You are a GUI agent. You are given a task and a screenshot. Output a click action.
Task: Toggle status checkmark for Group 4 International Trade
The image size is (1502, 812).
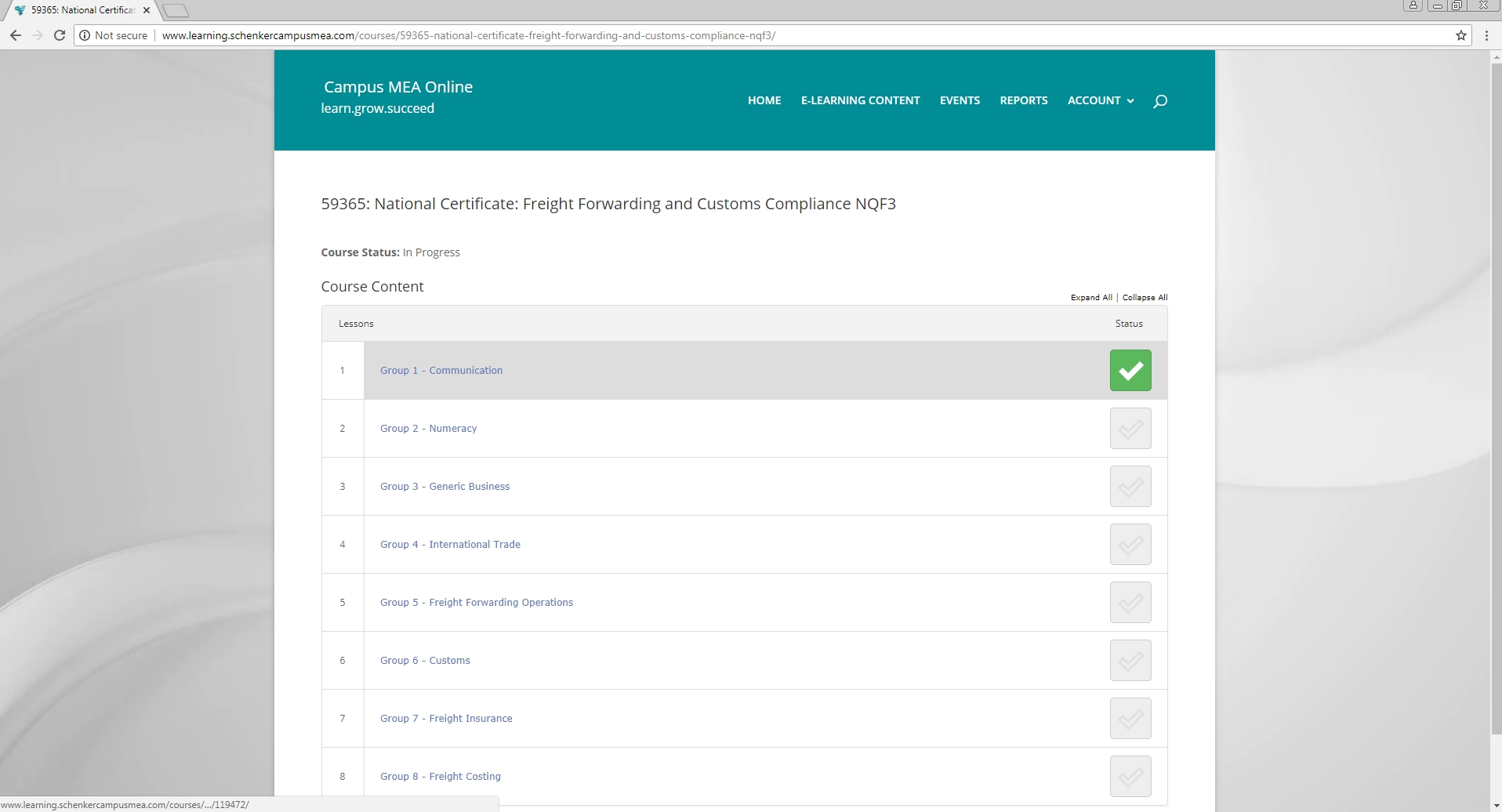[1130, 545]
